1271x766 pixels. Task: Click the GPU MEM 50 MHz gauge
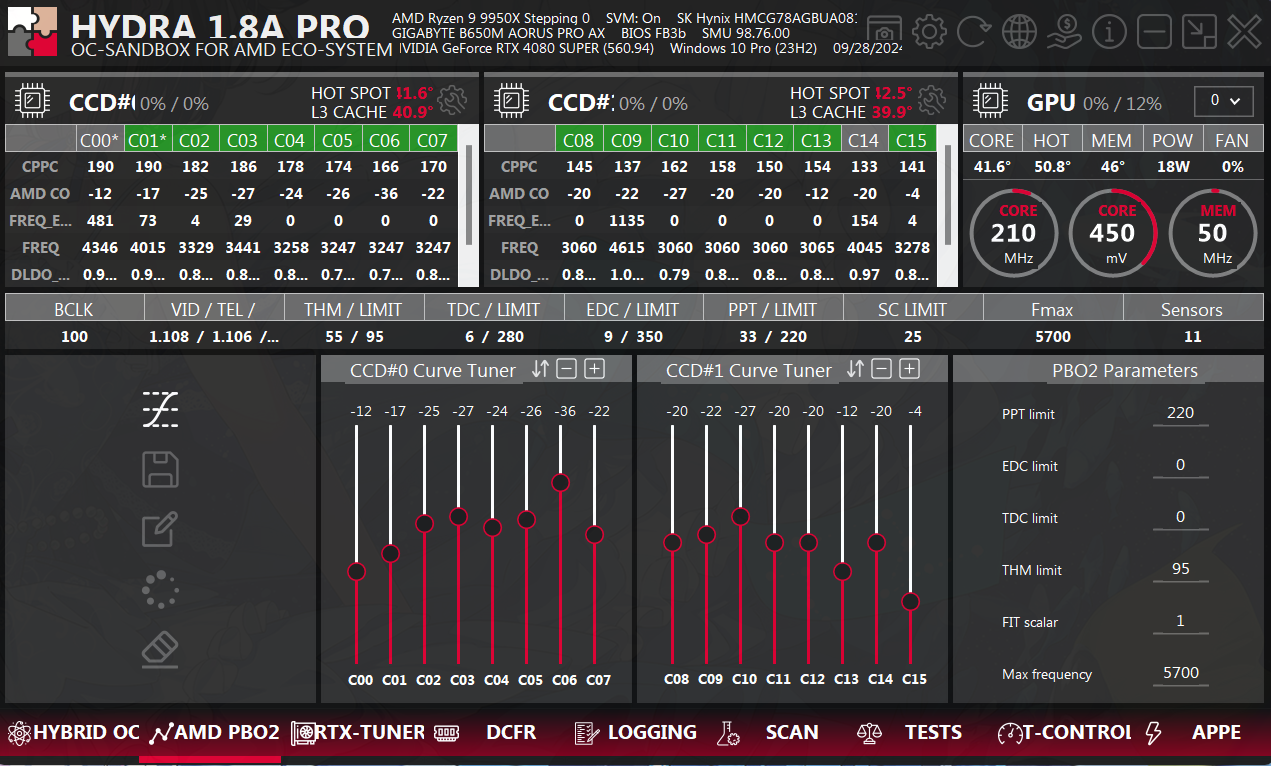pos(1212,234)
